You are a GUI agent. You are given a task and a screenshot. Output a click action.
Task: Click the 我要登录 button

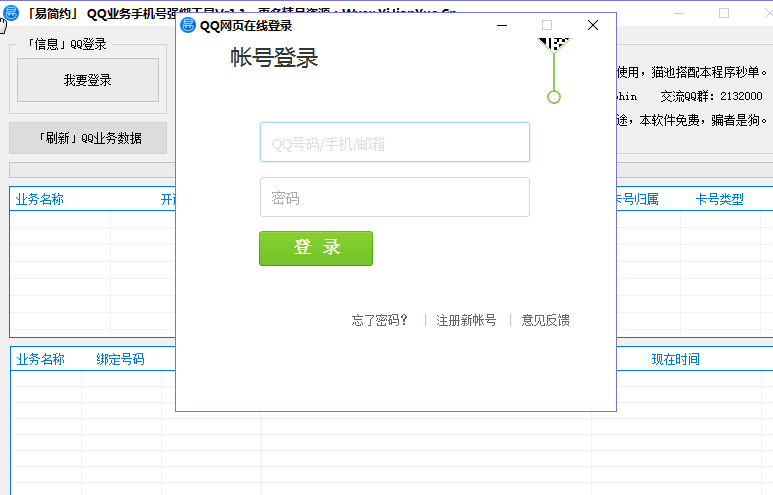[x=88, y=80]
